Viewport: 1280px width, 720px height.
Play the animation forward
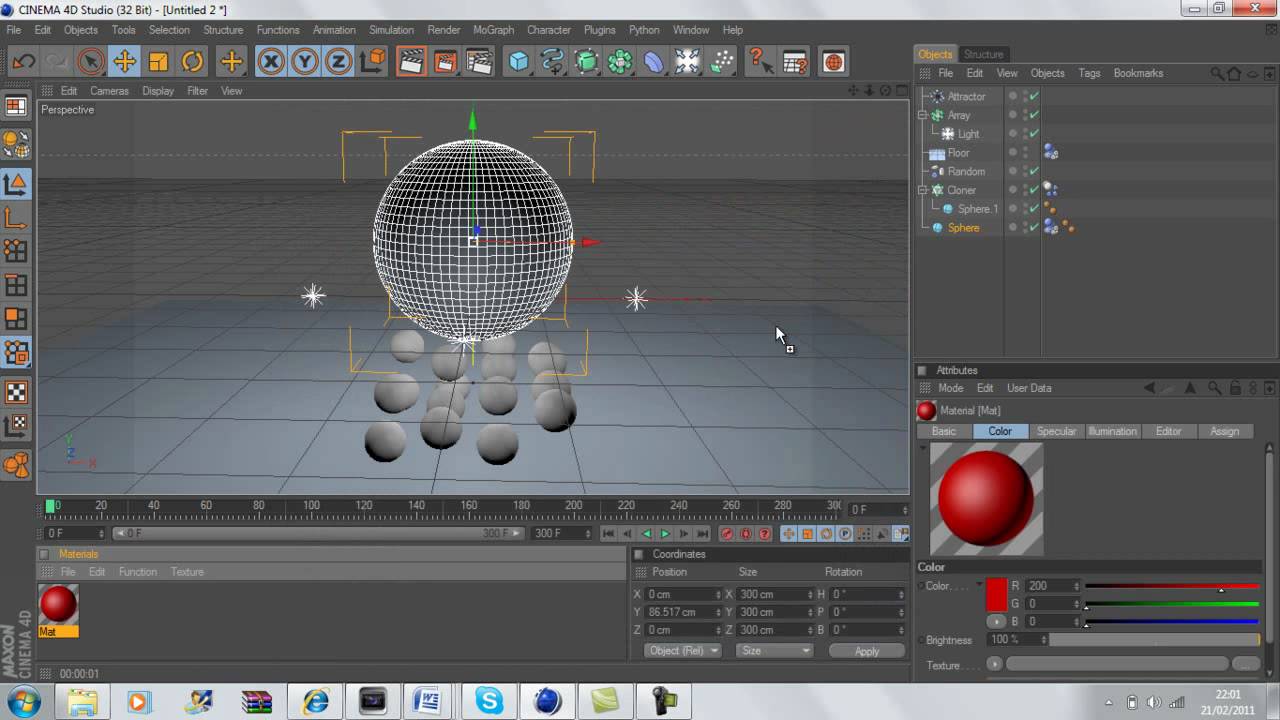click(665, 534)
